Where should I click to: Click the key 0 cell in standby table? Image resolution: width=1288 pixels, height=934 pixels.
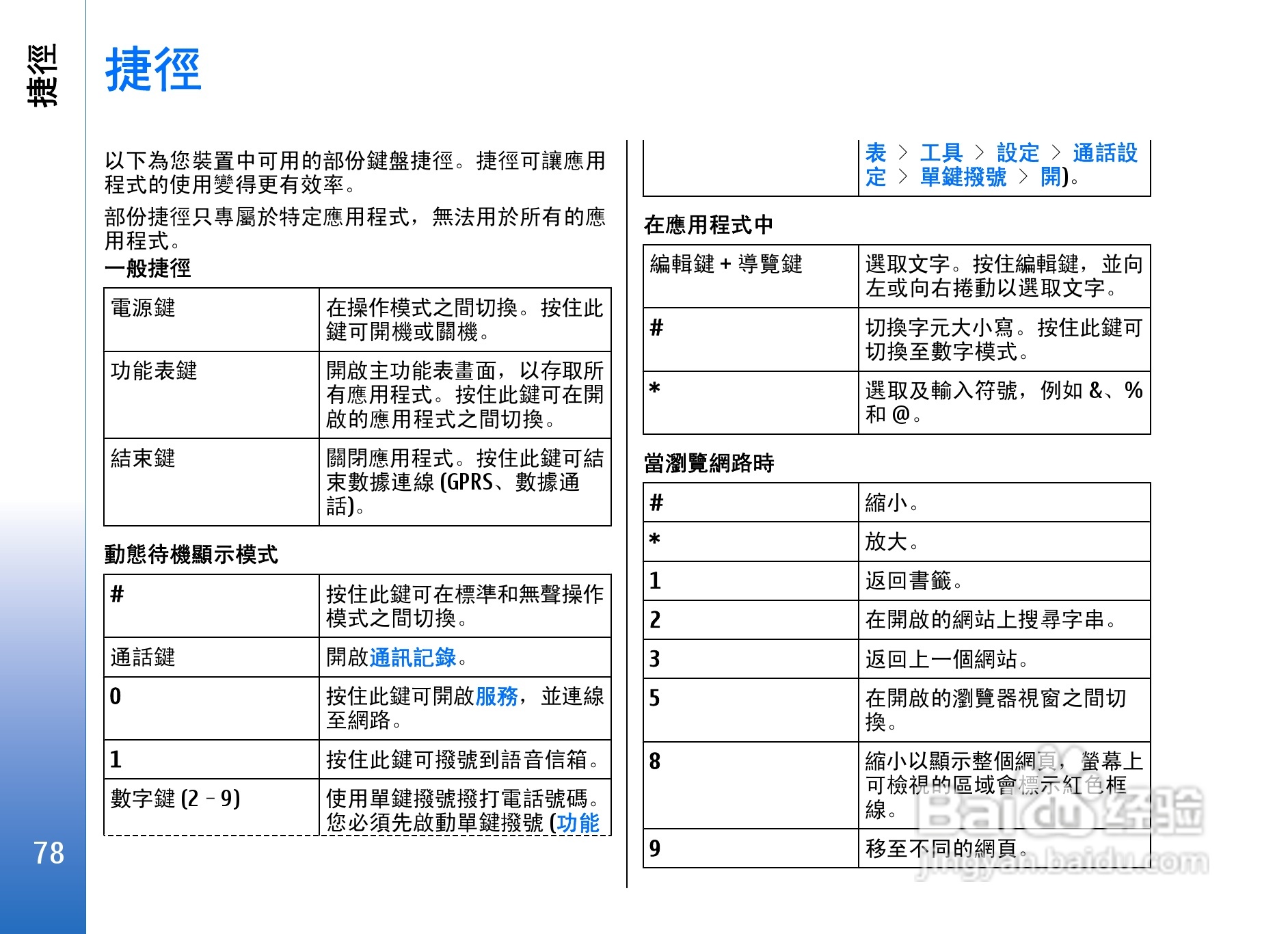[x=212, y=708]
